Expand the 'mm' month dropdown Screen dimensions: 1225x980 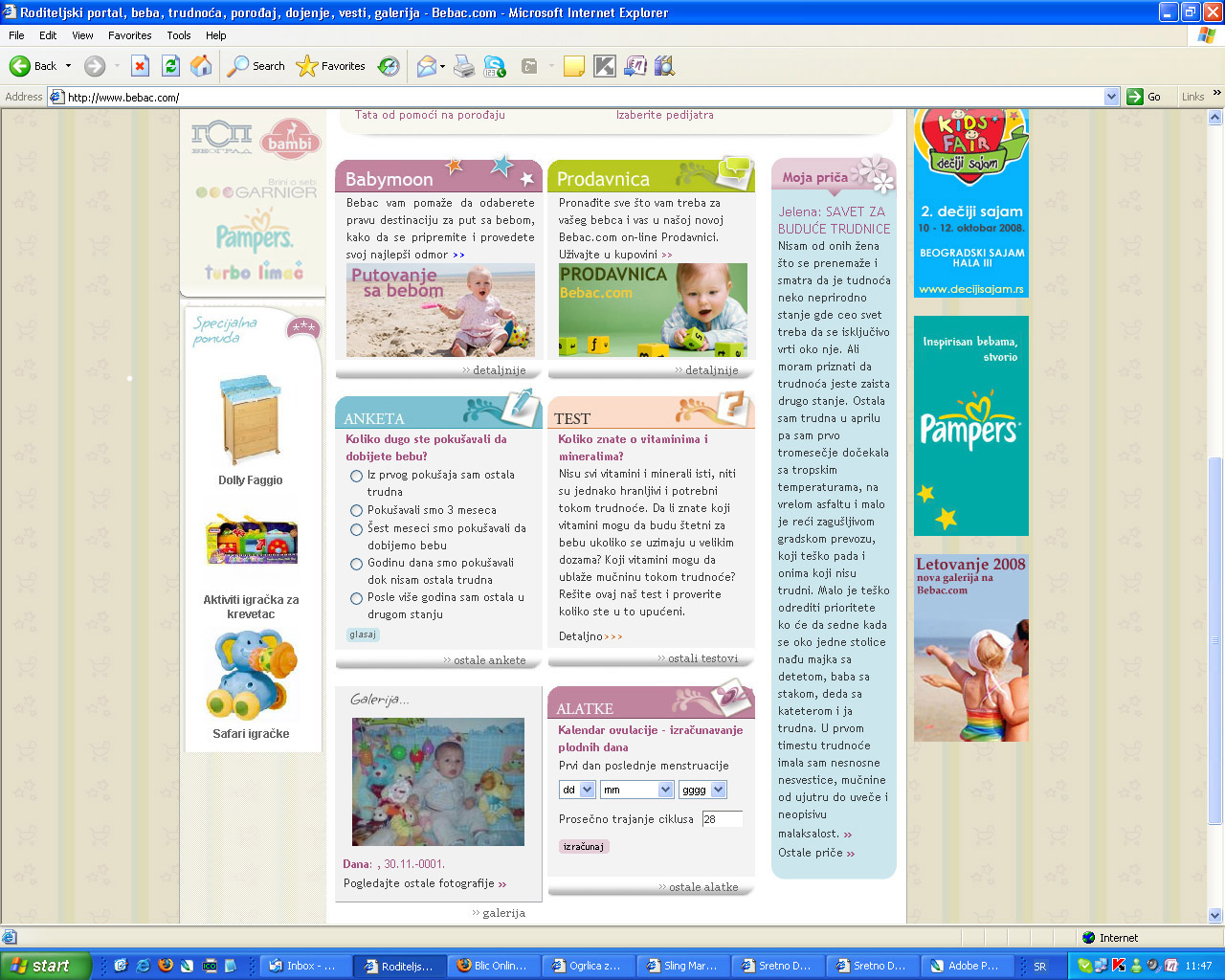[637, 790]
